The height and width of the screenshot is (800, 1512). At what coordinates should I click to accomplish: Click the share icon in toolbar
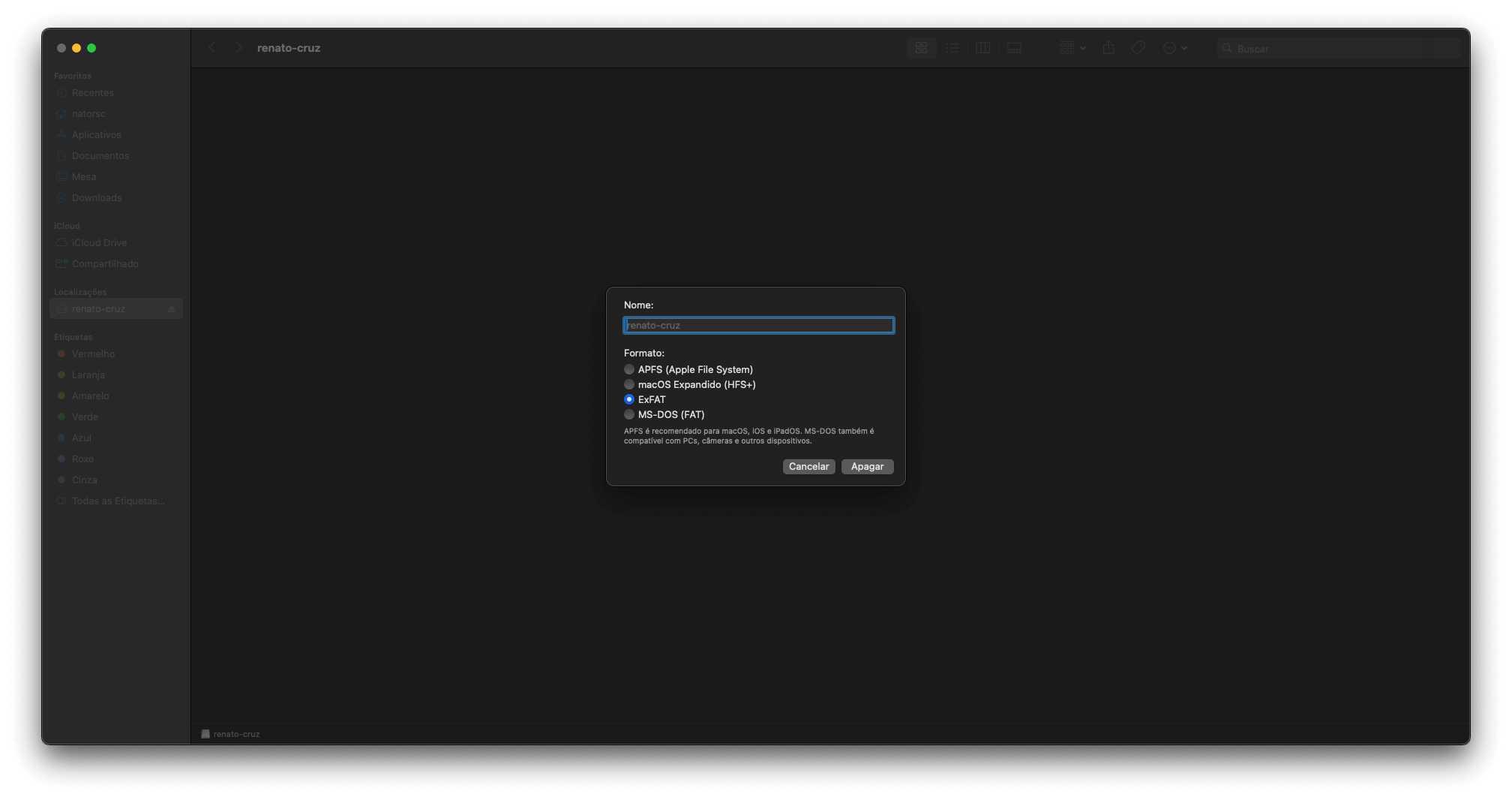pyautogui.click(x=1108, y=48)
